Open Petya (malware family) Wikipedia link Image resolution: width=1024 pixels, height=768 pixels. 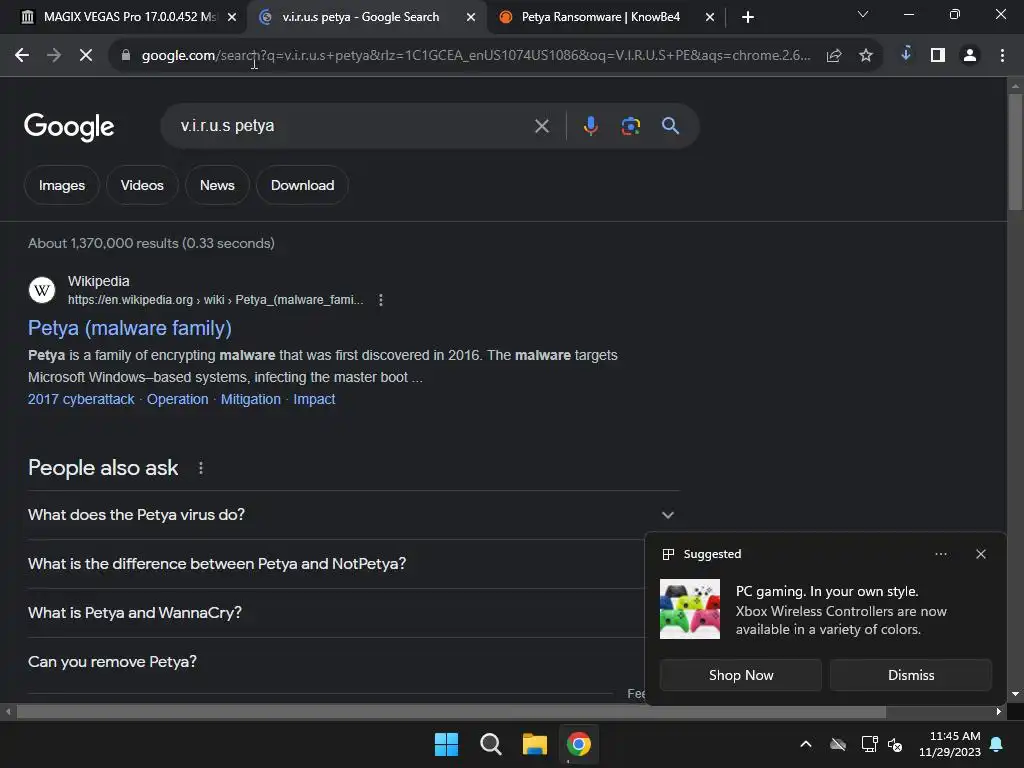[130, 328]
